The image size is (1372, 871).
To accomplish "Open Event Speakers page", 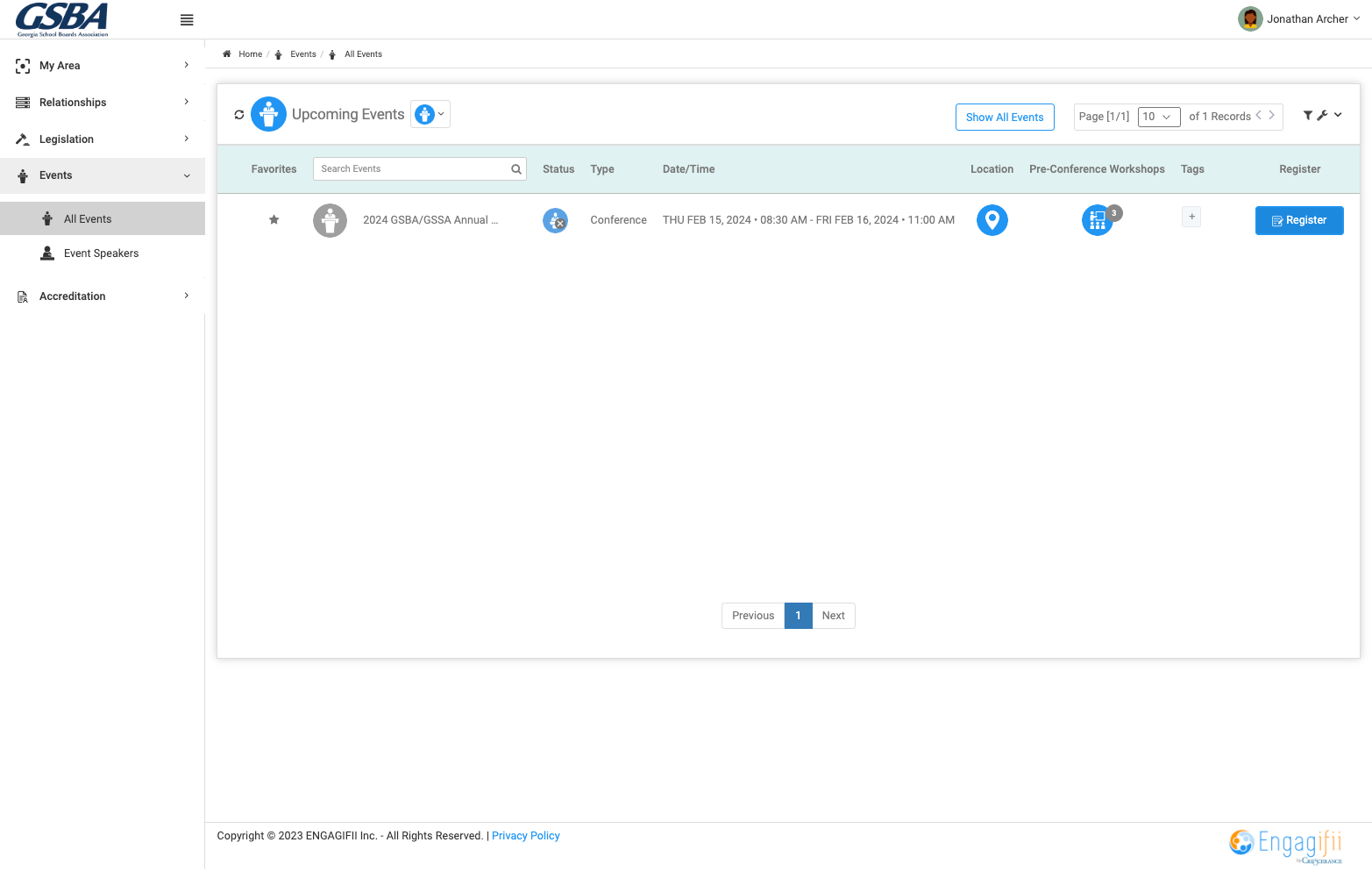I will click(x=103, y=253).
